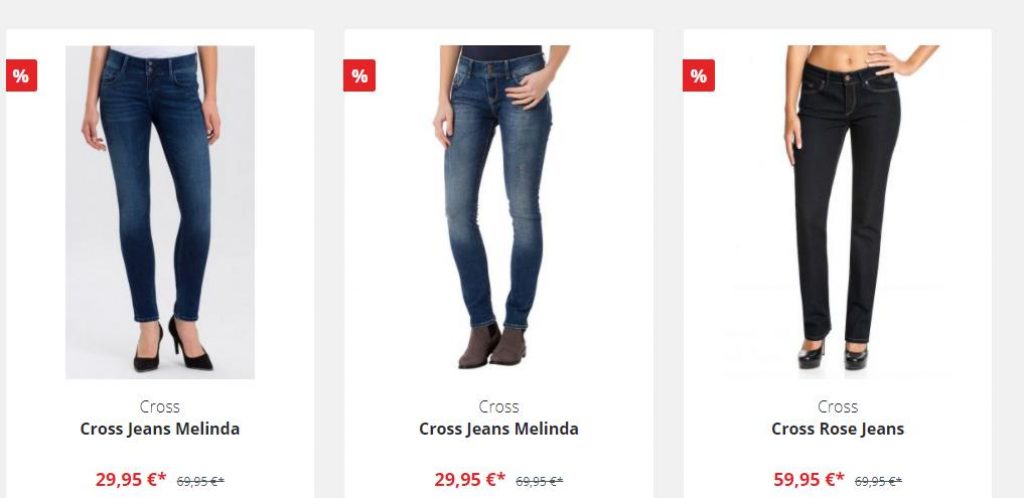Click the black high heels in first photo

point(173,346)
